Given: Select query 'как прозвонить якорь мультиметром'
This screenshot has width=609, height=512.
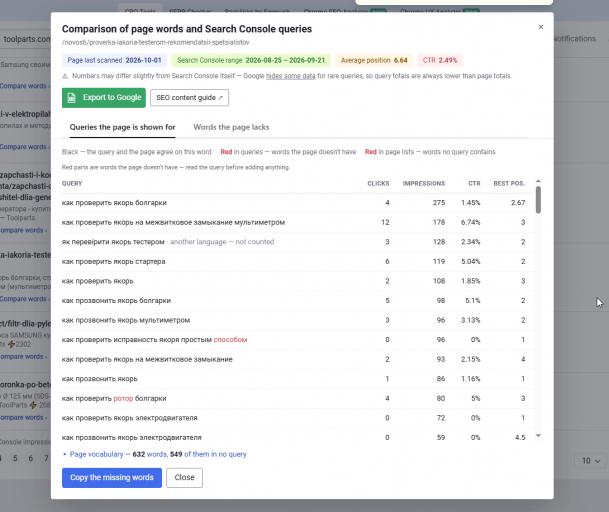Looking at the screenshot, I should pyautogui.click(x=126, y=320).
